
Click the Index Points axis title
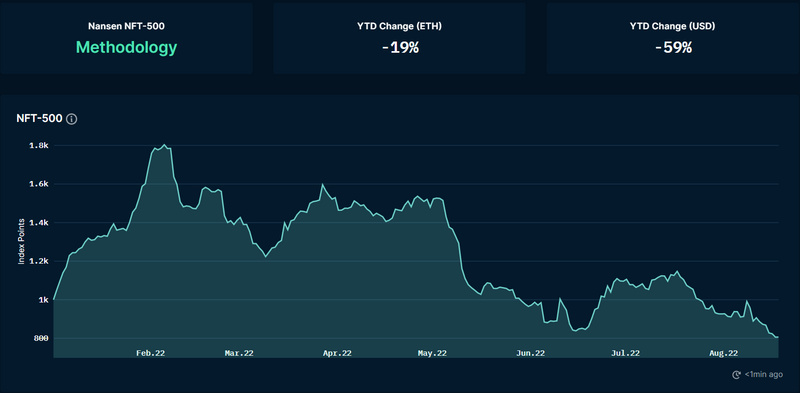[21, 242]
